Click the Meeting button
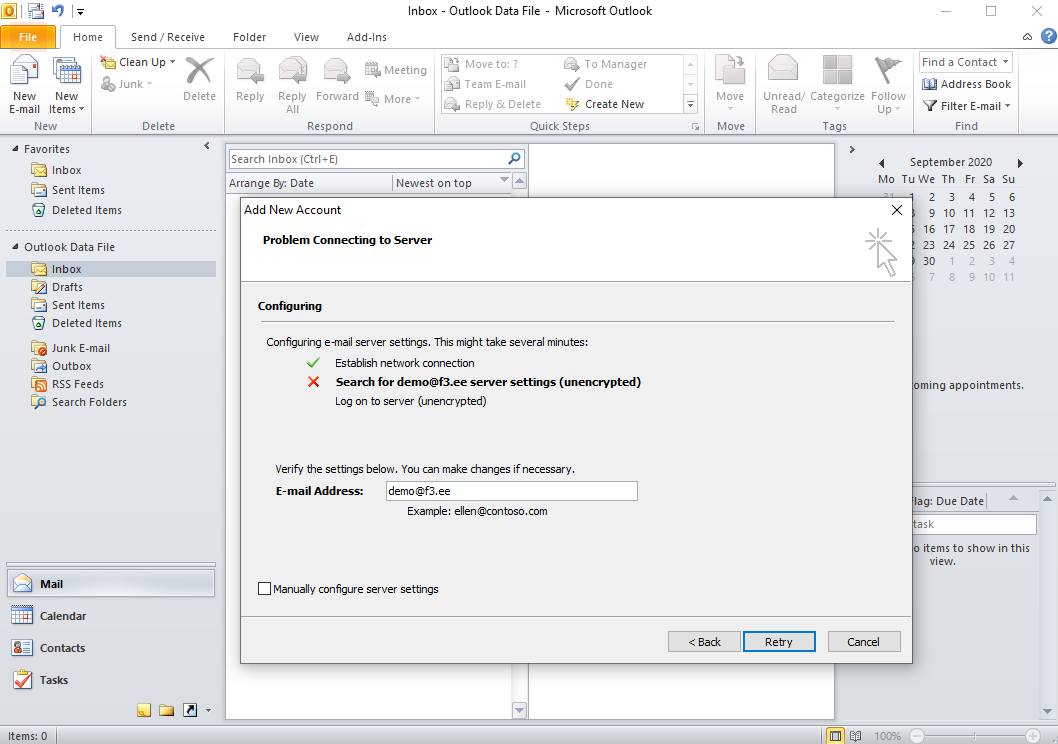 pyautogui.click(x=396, y=70)
